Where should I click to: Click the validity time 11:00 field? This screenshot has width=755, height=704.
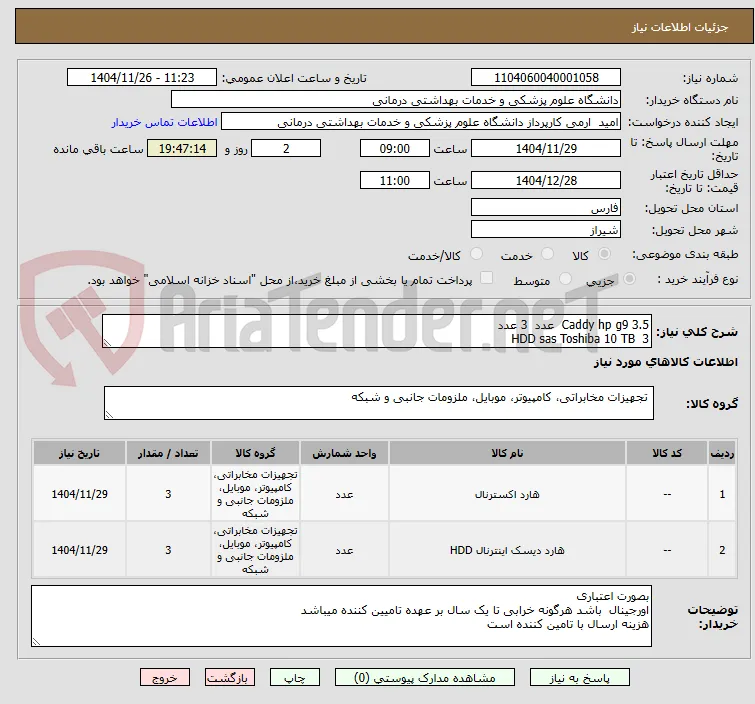pos(395,181)
